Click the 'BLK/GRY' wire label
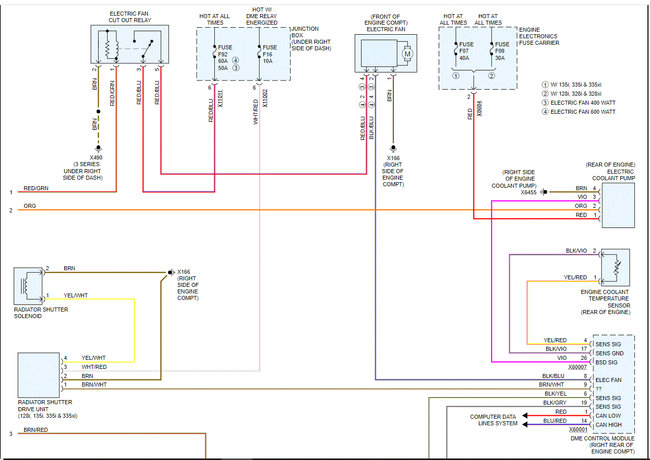Image resolution: width=650 pixels, height=460 pixels. [x=555, y=402]
